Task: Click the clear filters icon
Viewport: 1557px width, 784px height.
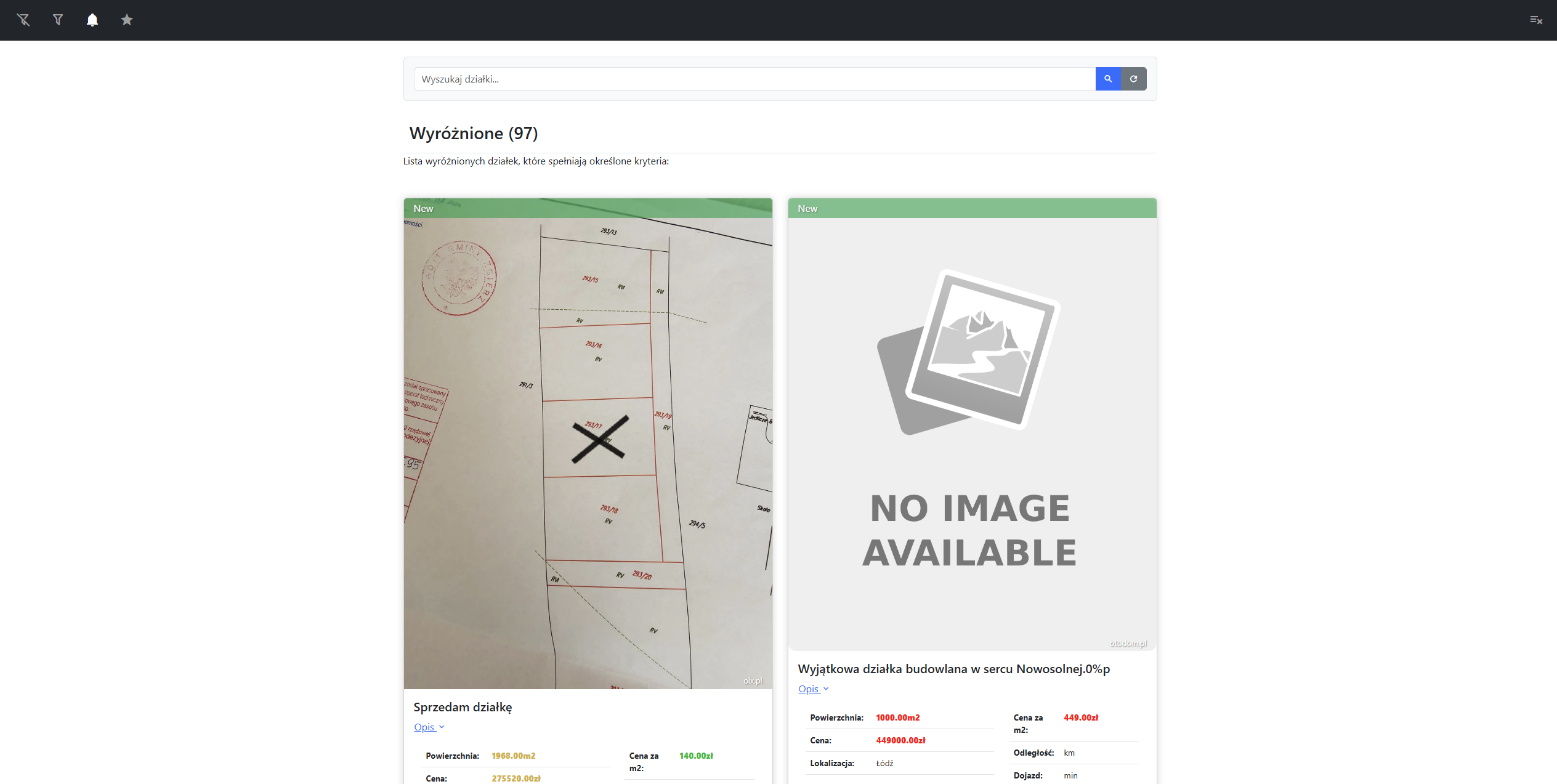Action: coord(23,20)
